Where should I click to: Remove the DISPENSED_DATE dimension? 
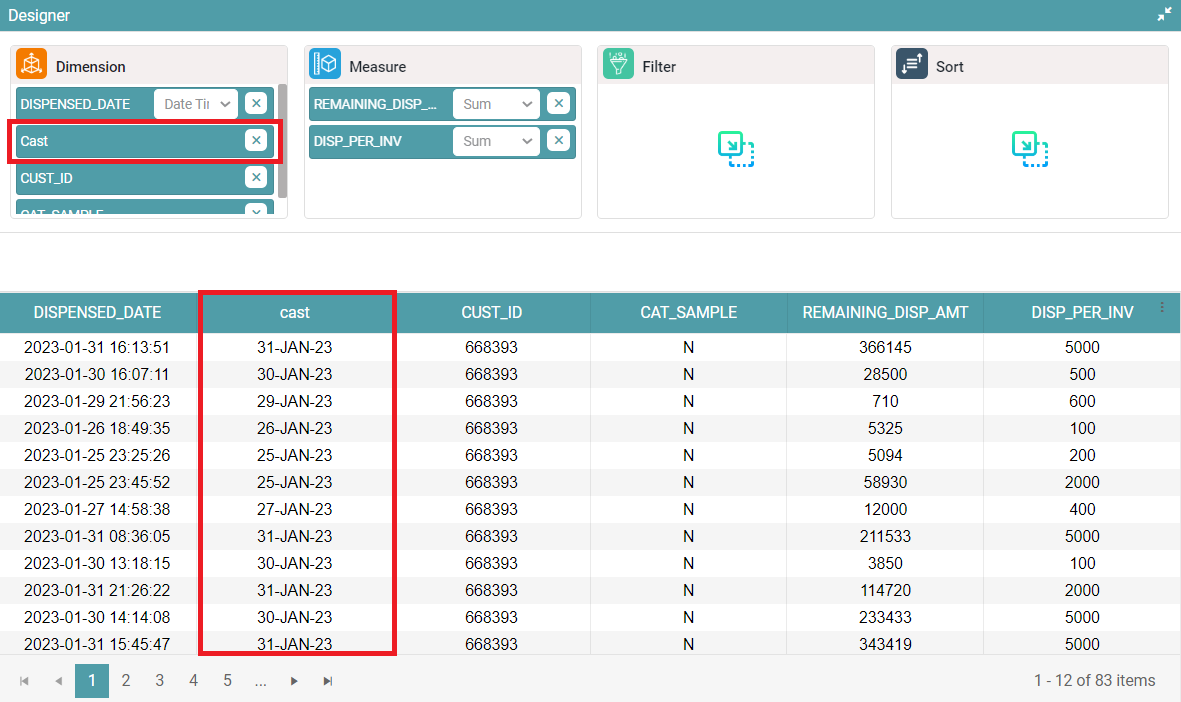coord(256,103)
